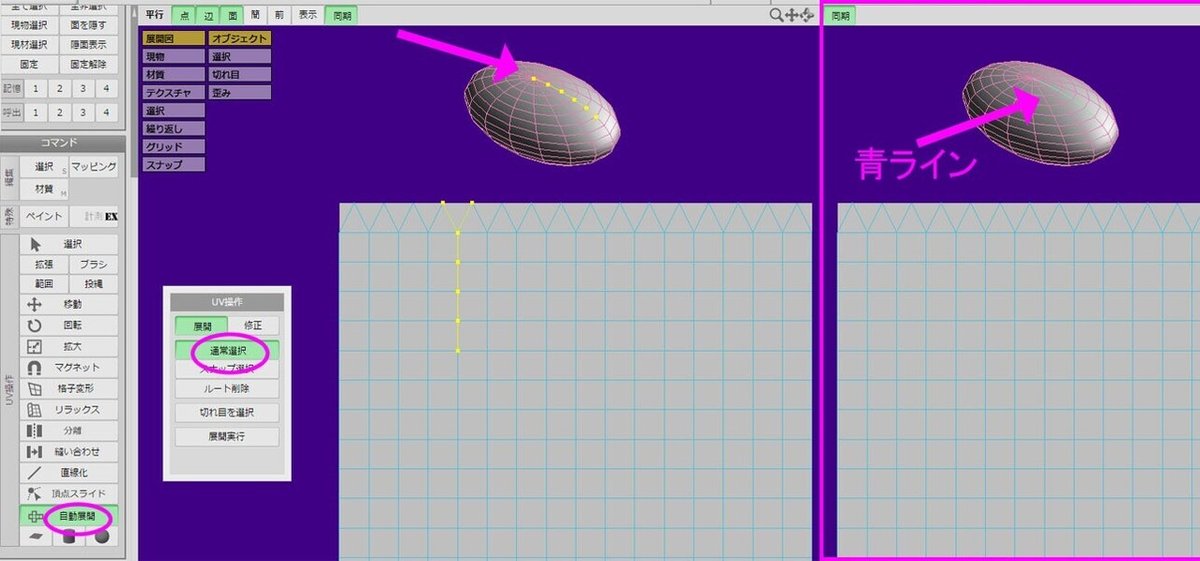Toggle 前 (front only) display mode

pyautogui.click(x=279, y=15)
